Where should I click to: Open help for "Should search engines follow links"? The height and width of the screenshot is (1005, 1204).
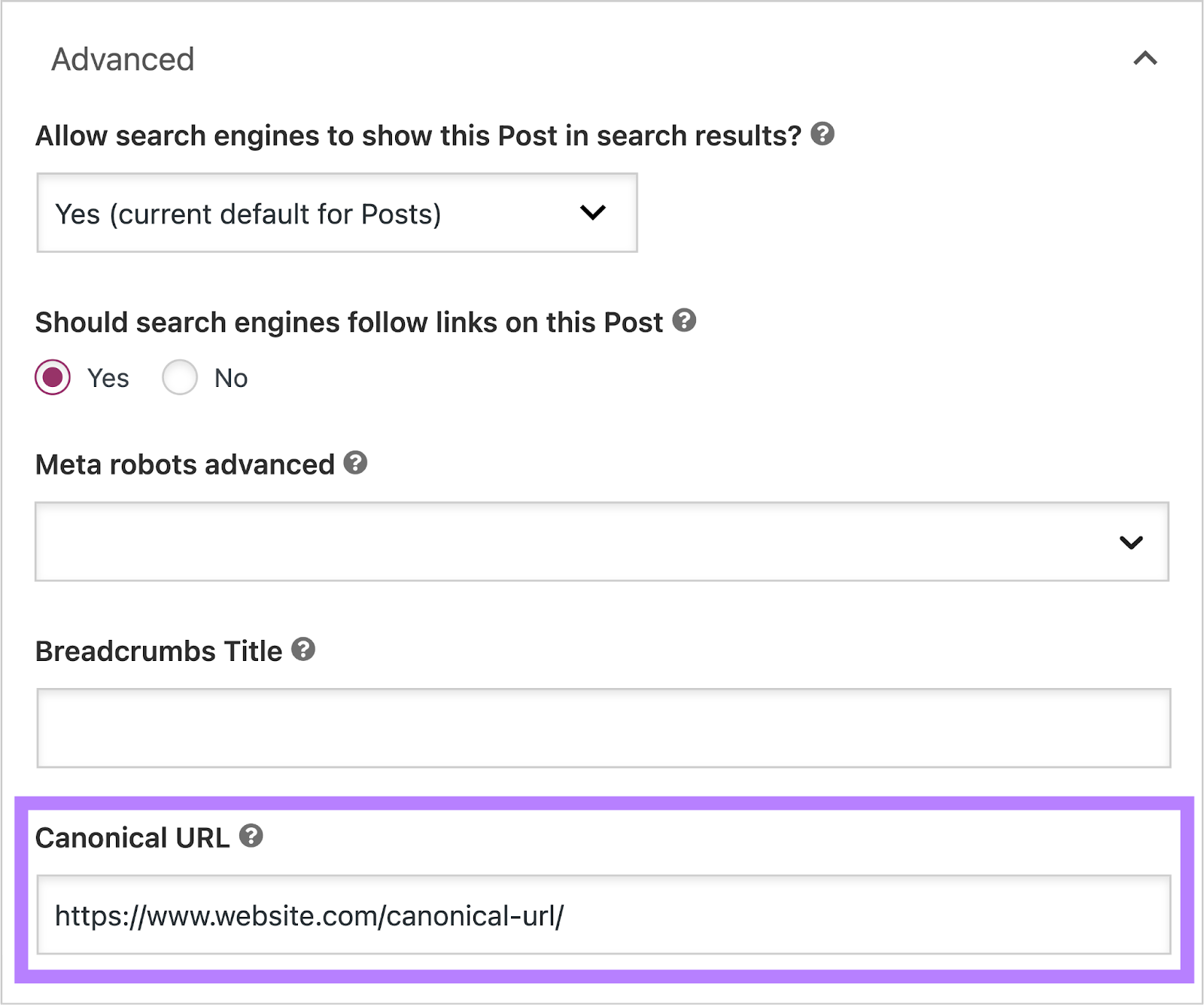(683, 321)
